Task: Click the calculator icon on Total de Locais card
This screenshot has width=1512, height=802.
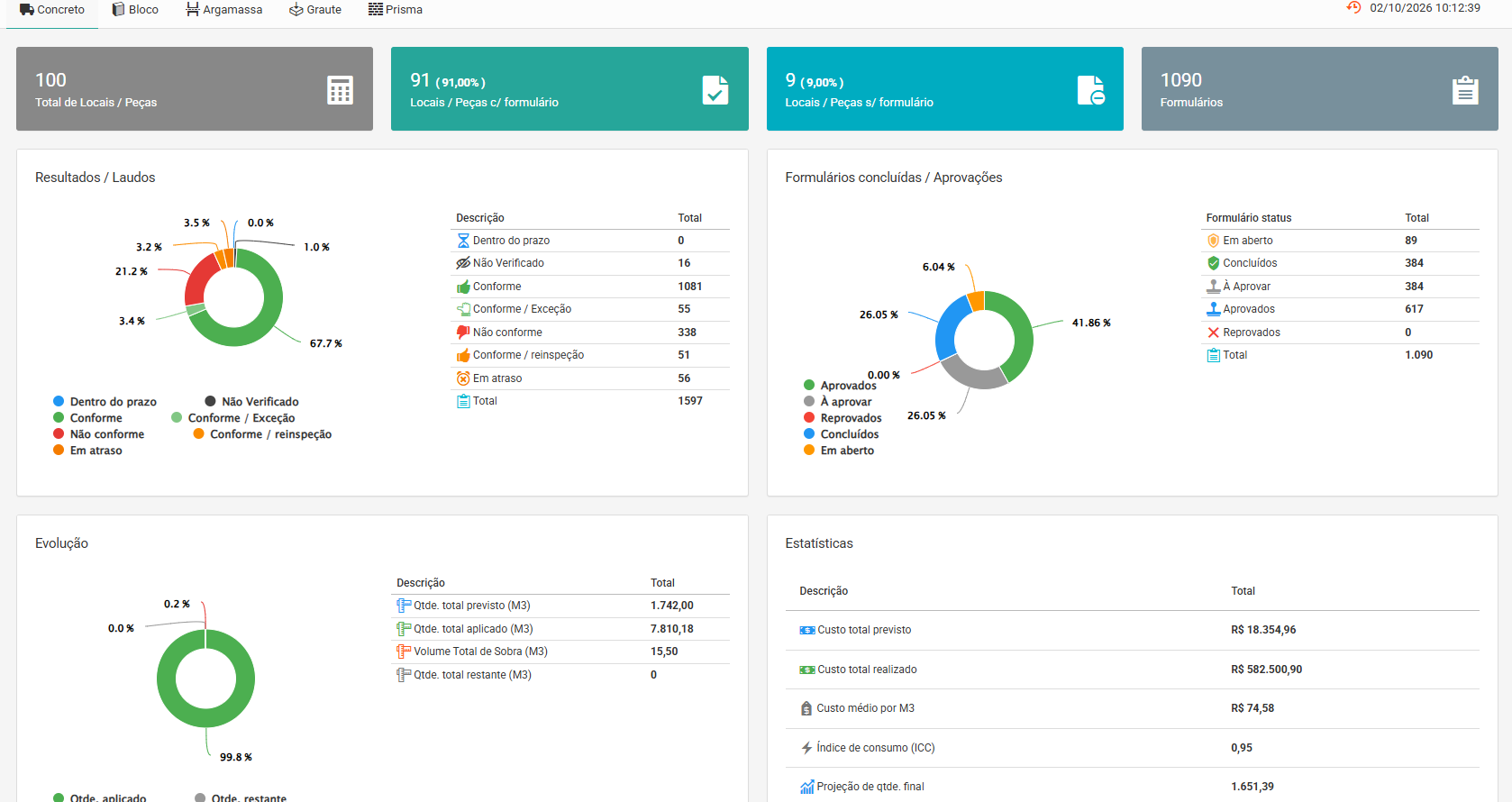Action: pyautogui.click(x=340, y=90)
